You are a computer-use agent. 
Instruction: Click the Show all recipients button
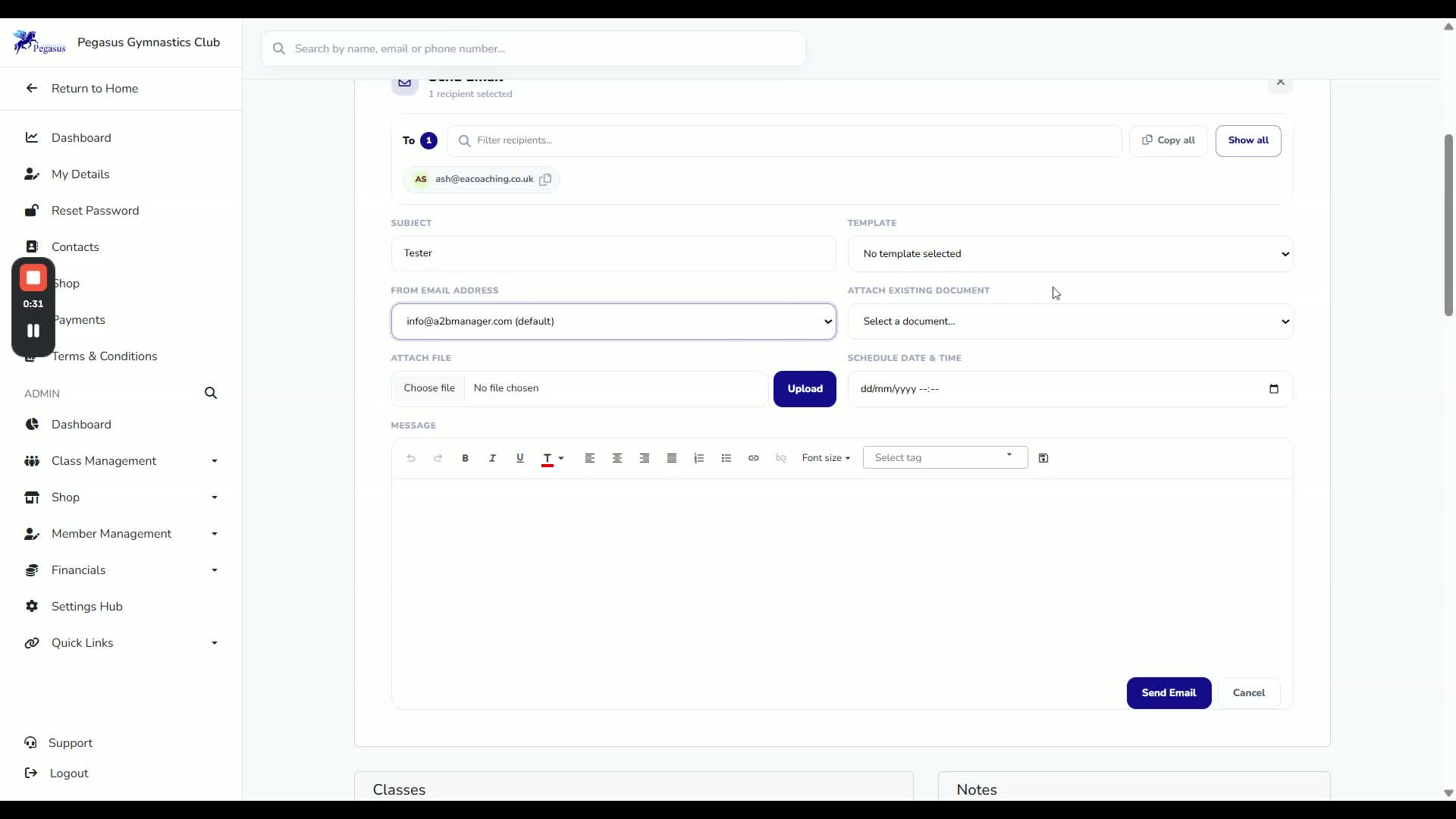[1247, 141]
